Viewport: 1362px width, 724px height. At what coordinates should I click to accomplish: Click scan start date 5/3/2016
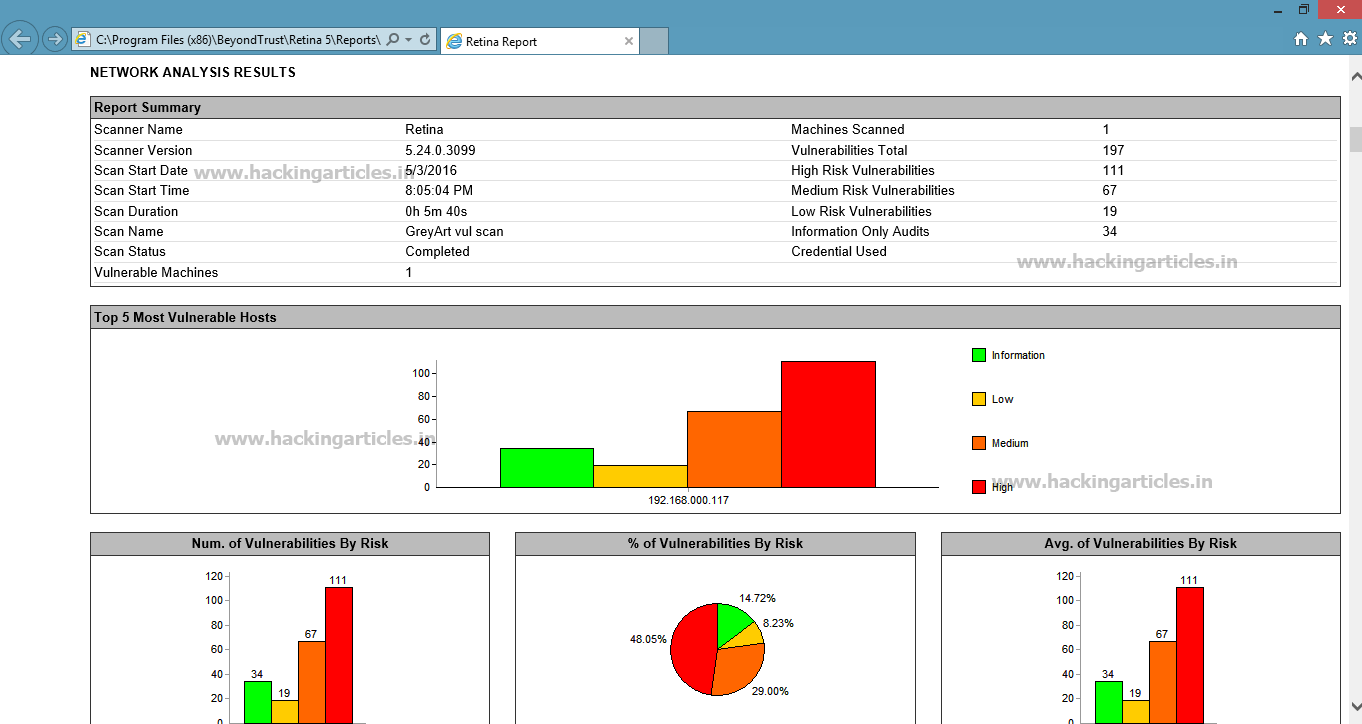[x=431, y=170]
